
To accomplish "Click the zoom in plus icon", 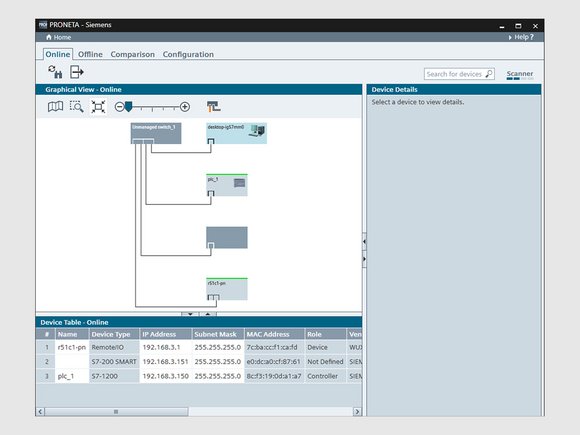I will click(185, 107).
